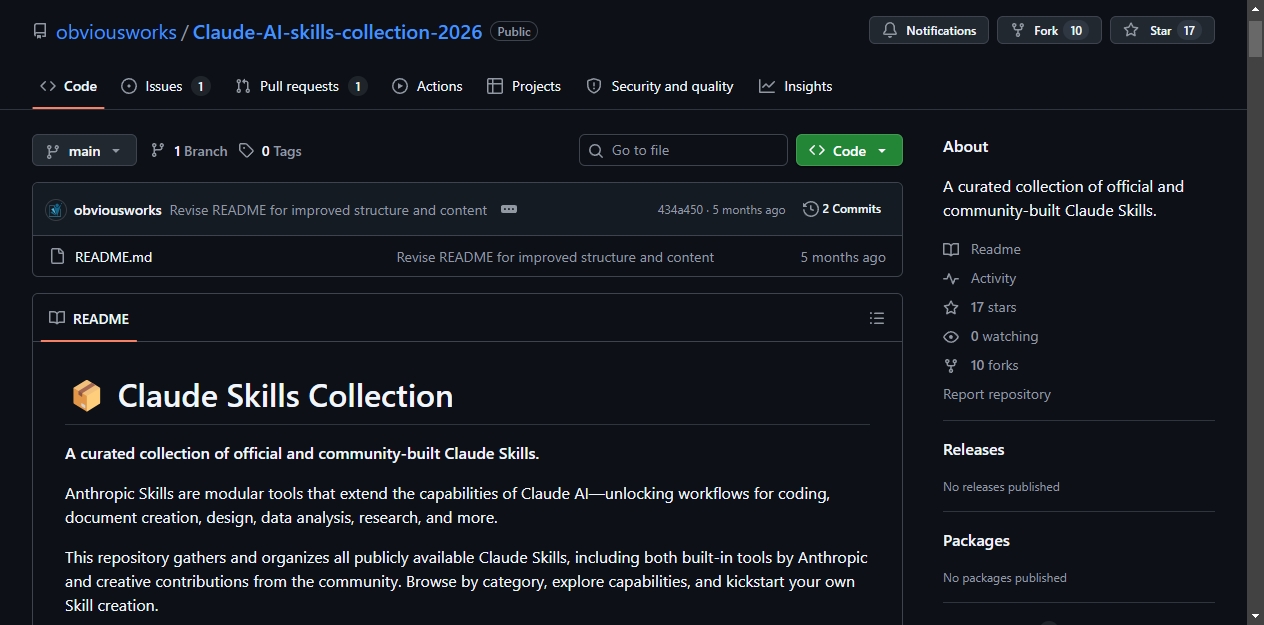Open the Issues tab
This screenshot has width=1264, height=625.
click(x=165, y=86)
